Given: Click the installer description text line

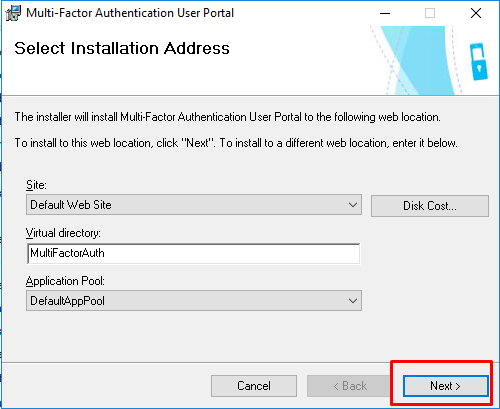Looking at the screenshot, I should point(228,117).
